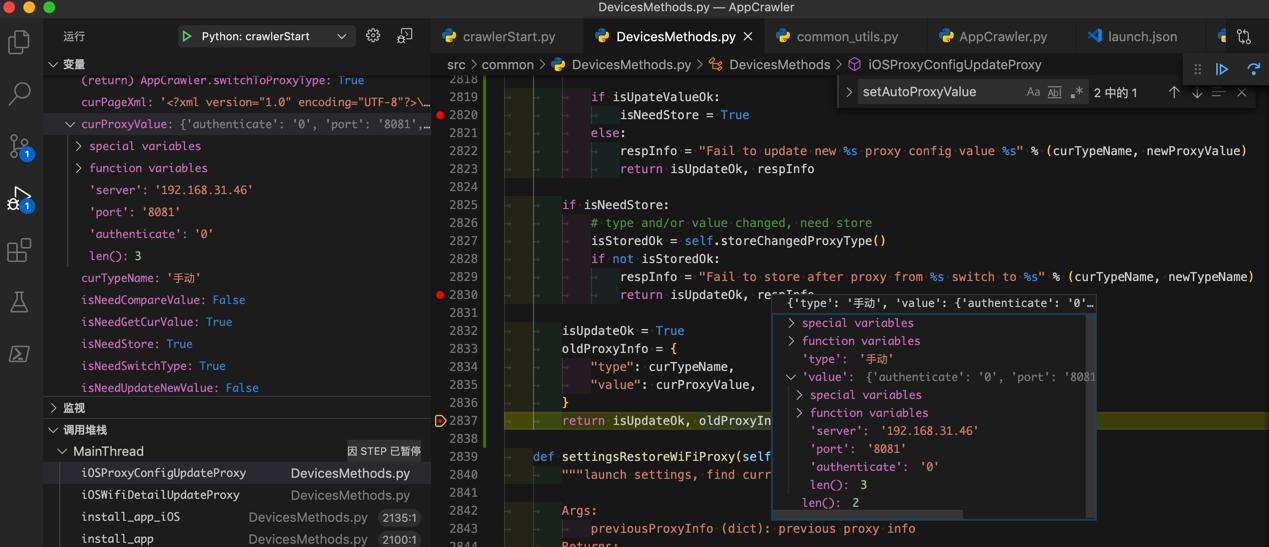This screenshot has height=547, width=1269.
Task: Go to previous find match
Action: (x=1174, y=92)
